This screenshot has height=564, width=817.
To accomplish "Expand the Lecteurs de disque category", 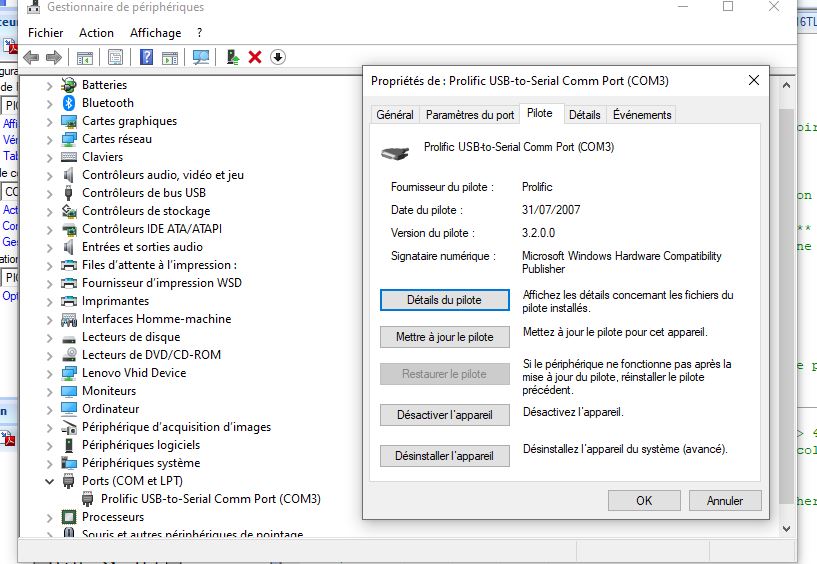I will [x=49, y=338].
